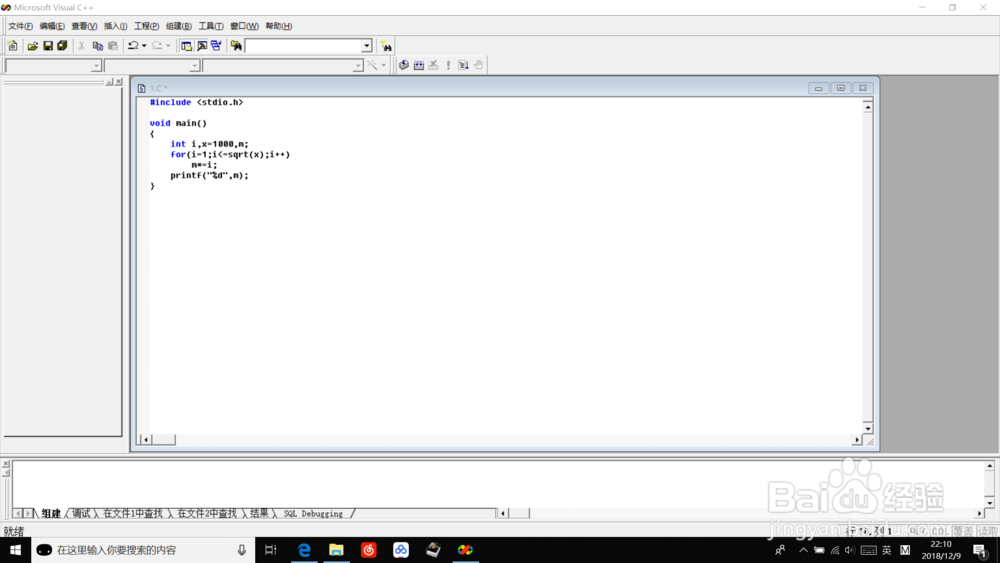Expand the WizardBar filter combo box
Screen dimensions: 1000x563
point(195,66)
